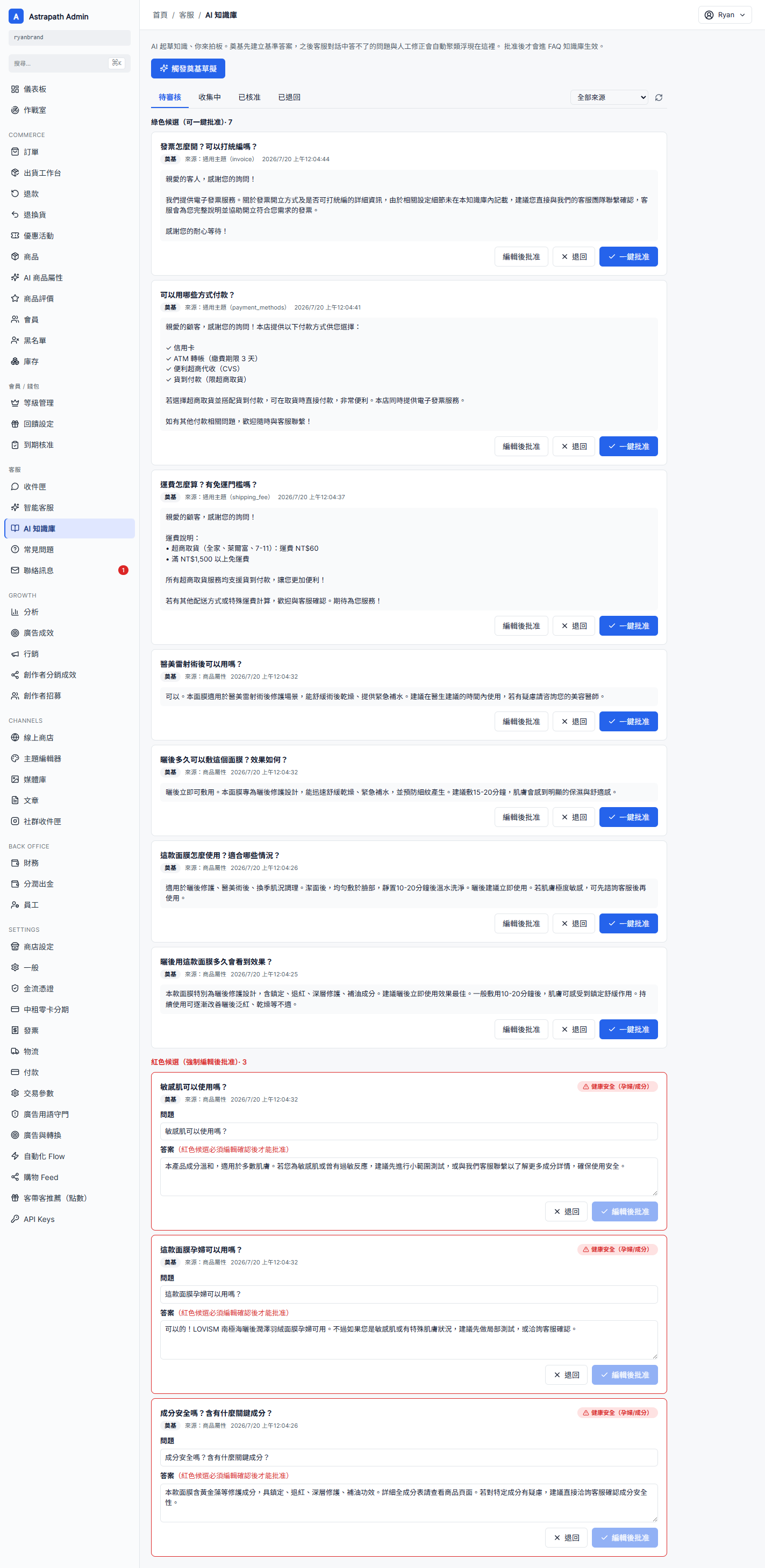Click the 觸發奠基草擬 button

click(x=188, y=69)
